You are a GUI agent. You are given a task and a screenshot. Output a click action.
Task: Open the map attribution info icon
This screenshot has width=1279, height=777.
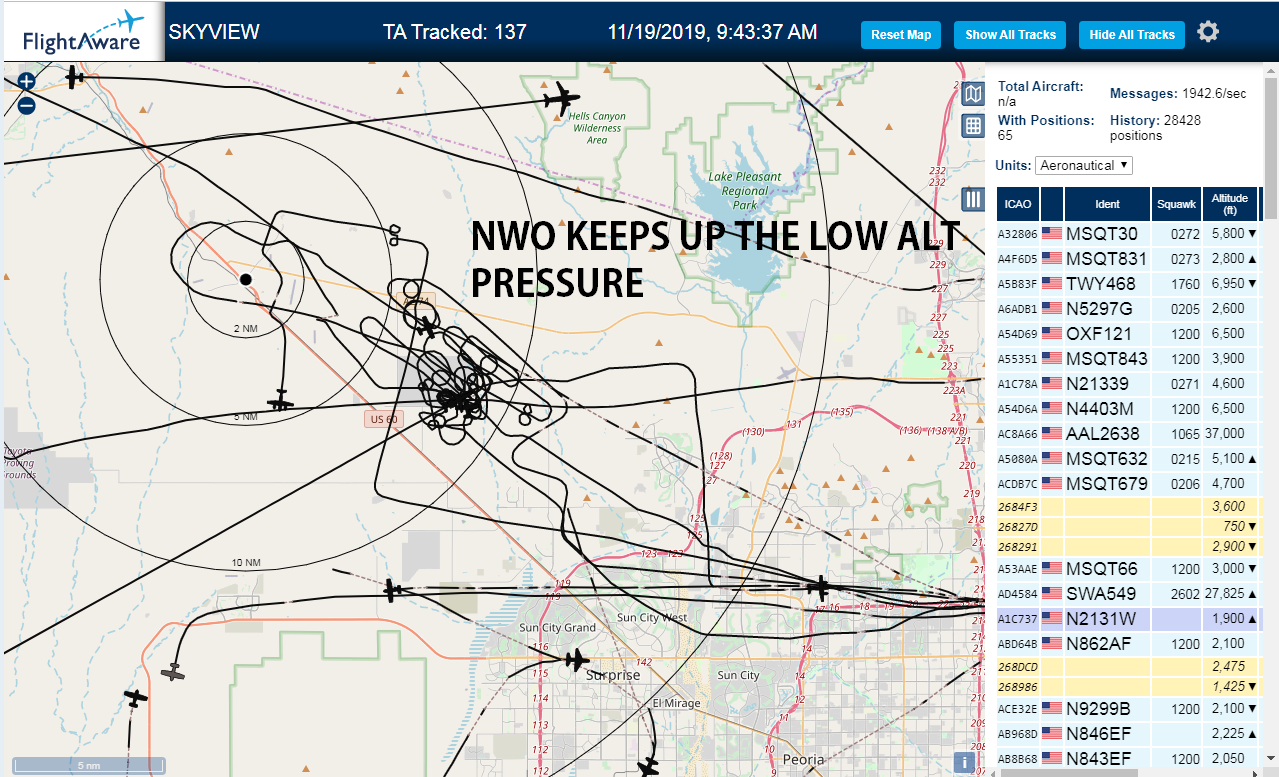[x=965, y=762]
